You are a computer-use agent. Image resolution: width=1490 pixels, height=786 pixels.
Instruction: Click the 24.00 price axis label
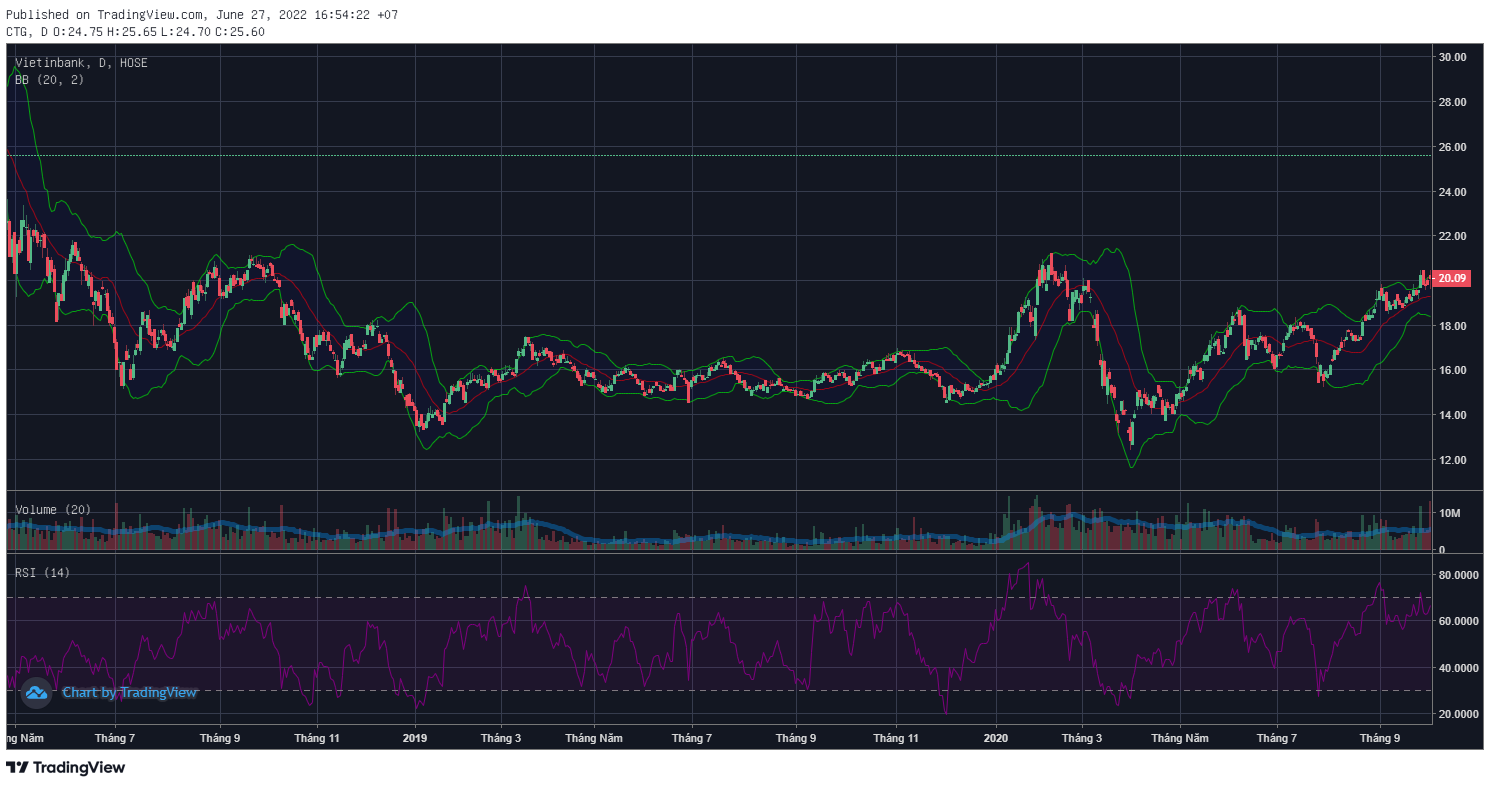pyautogui.click(x=1451, y=192)
